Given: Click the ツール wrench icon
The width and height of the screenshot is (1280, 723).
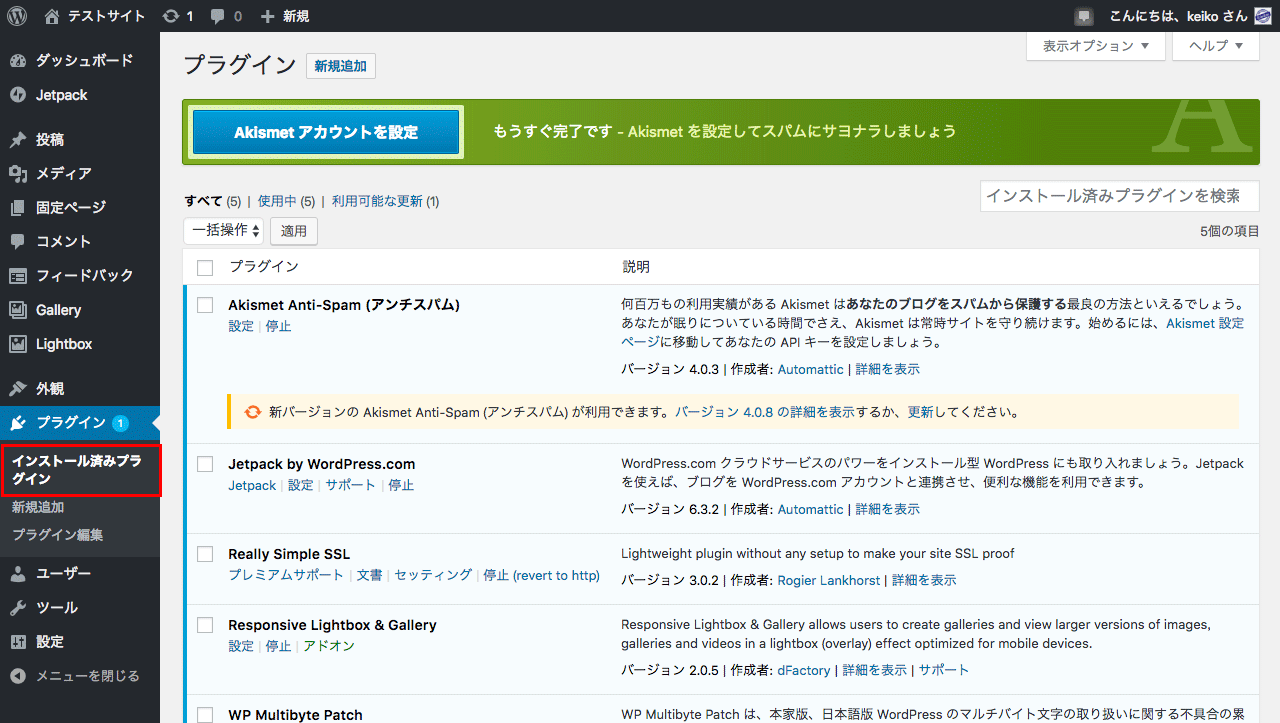Looking at the screenshot, I should pyautogui.click(x=18, y=608).
